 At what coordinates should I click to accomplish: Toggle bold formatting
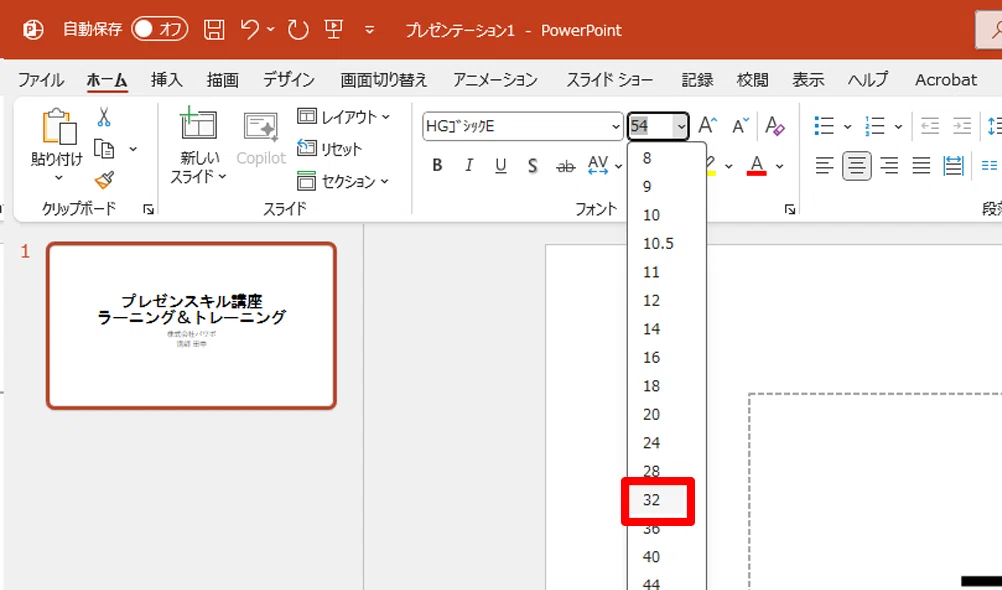click(437, 166)
